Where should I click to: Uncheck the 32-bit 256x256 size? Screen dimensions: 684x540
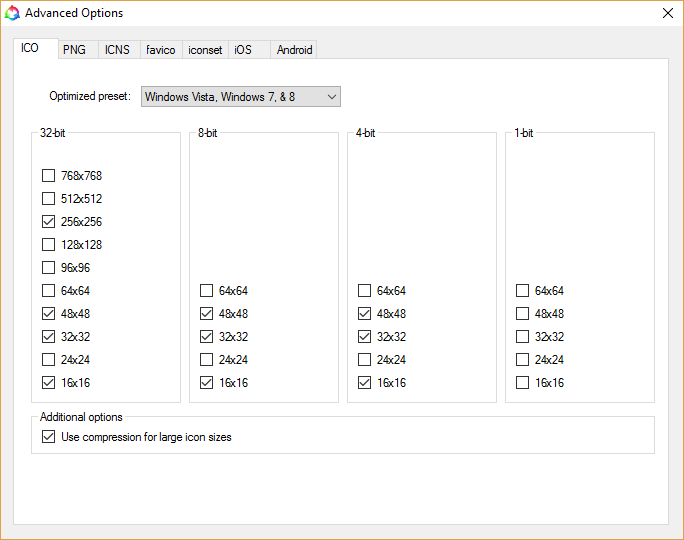coord(49,222)
